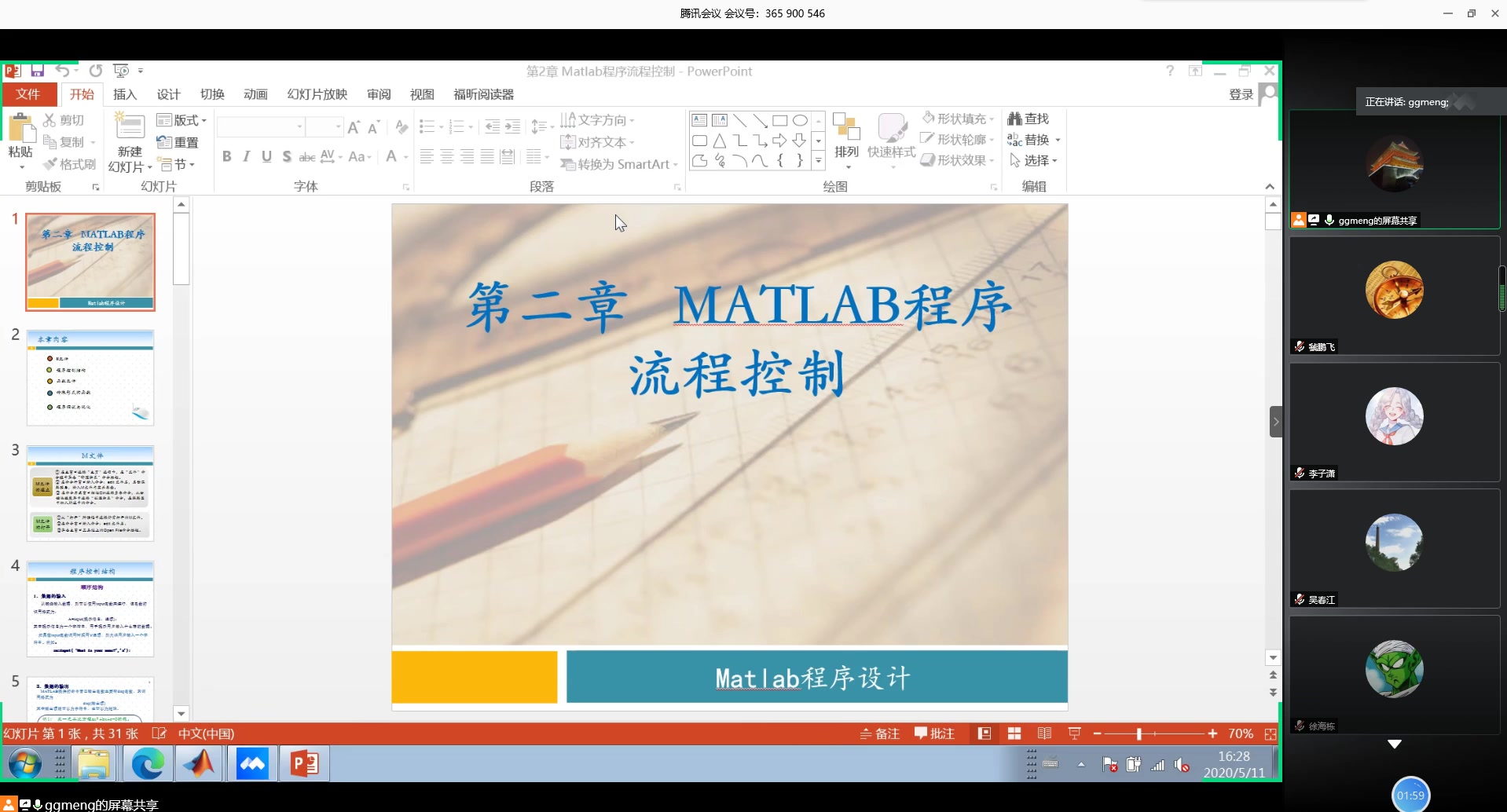Collapse the ribbon arrow
The image size is (1507, 812).
[1270, 186]
